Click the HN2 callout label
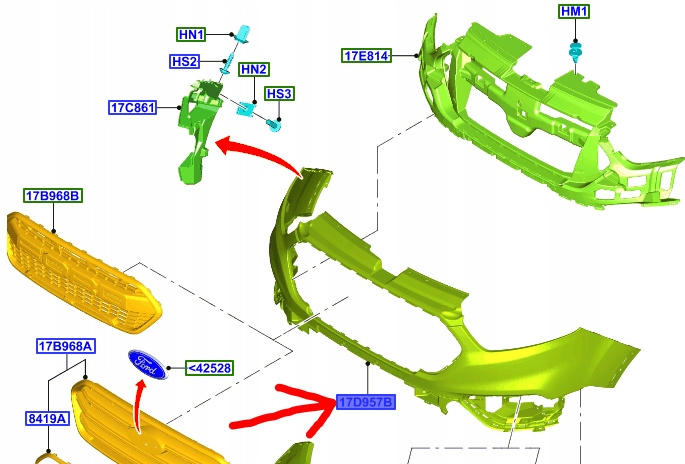The height and width of the screenshot is (464, 685). 254,69
